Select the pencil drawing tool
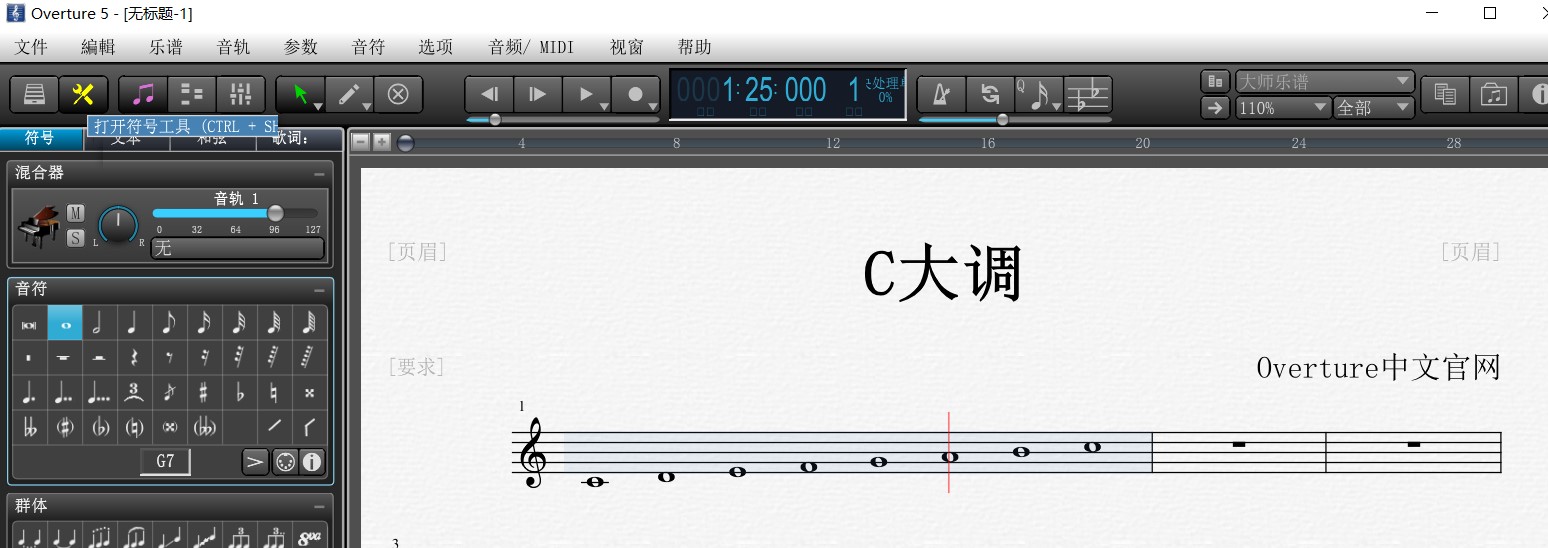The image size is (1548, 548). [349, 94]
